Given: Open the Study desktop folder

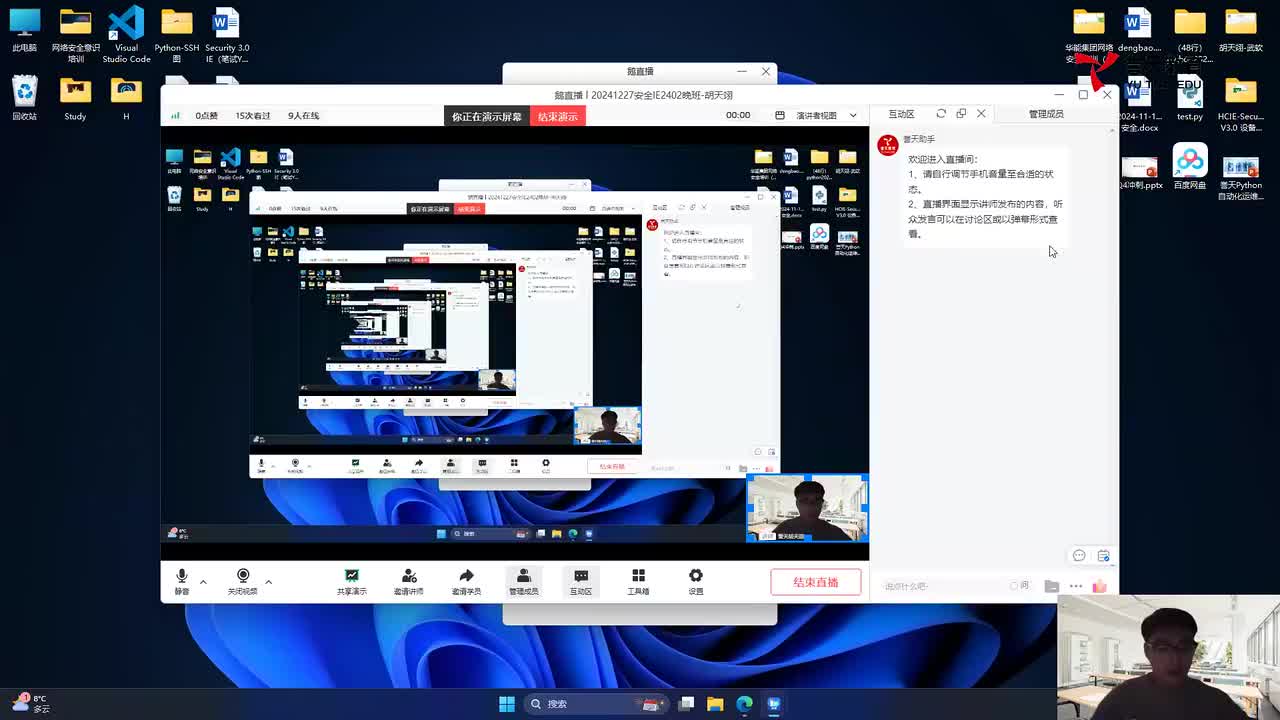Looking at the screenshot, I should 76,99.
